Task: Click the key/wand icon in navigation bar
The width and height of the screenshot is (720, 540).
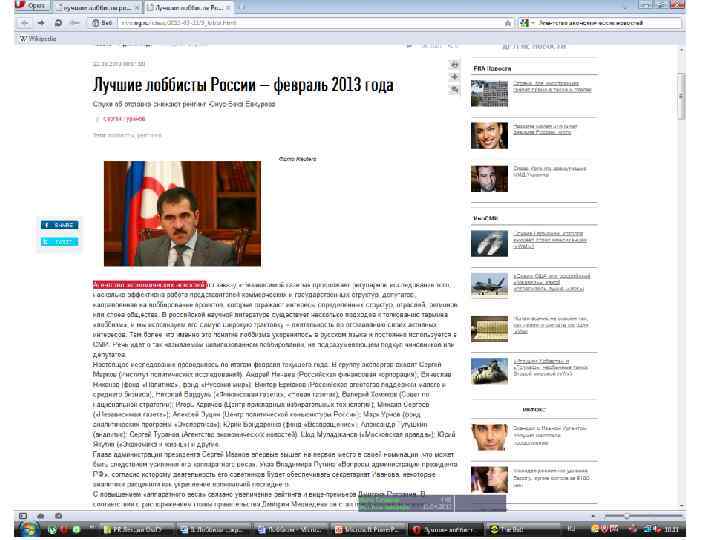Action: click(x=75, y=22)
